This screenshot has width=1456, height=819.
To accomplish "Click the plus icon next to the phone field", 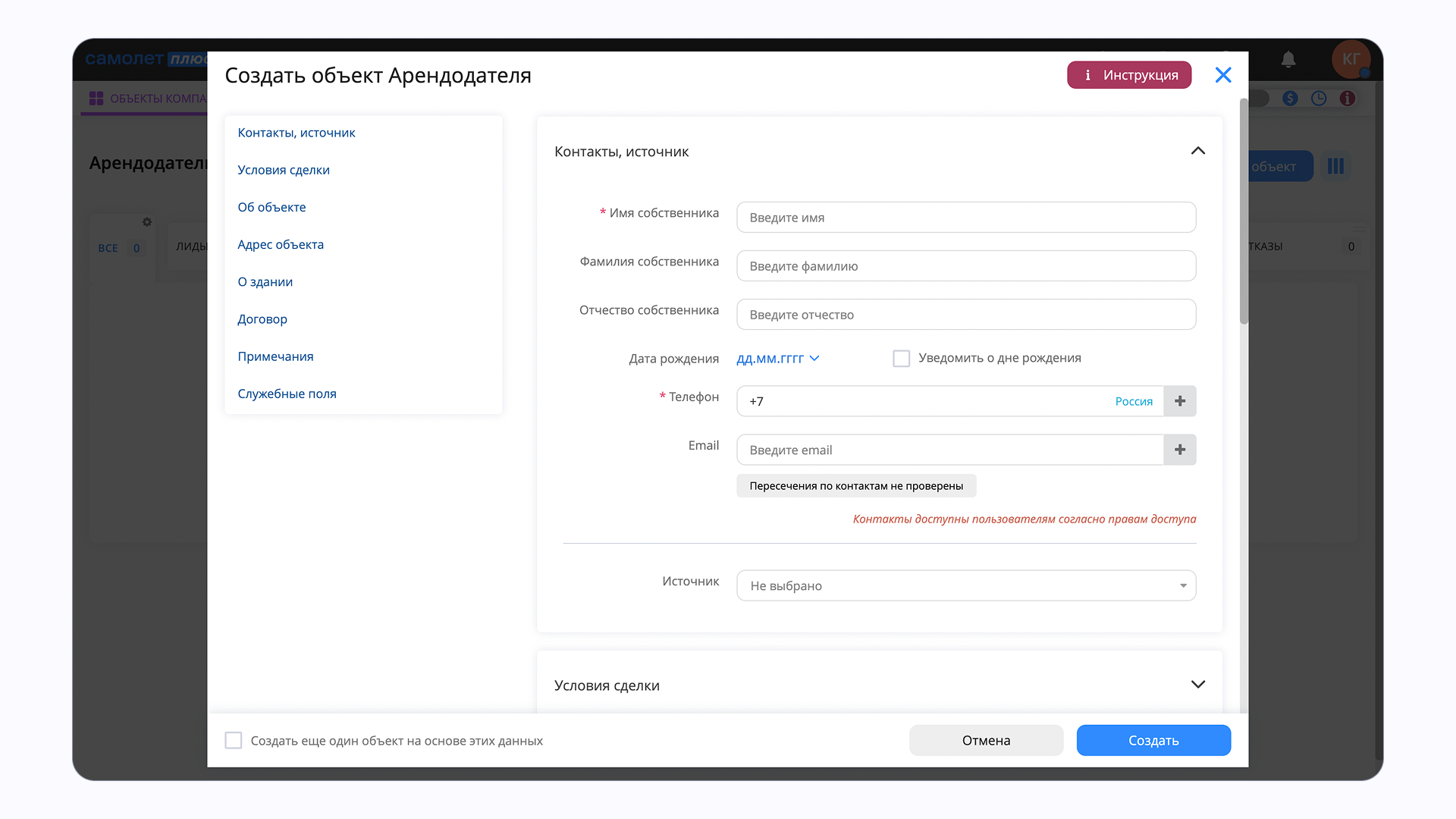I will click(x=1180, y=401).
